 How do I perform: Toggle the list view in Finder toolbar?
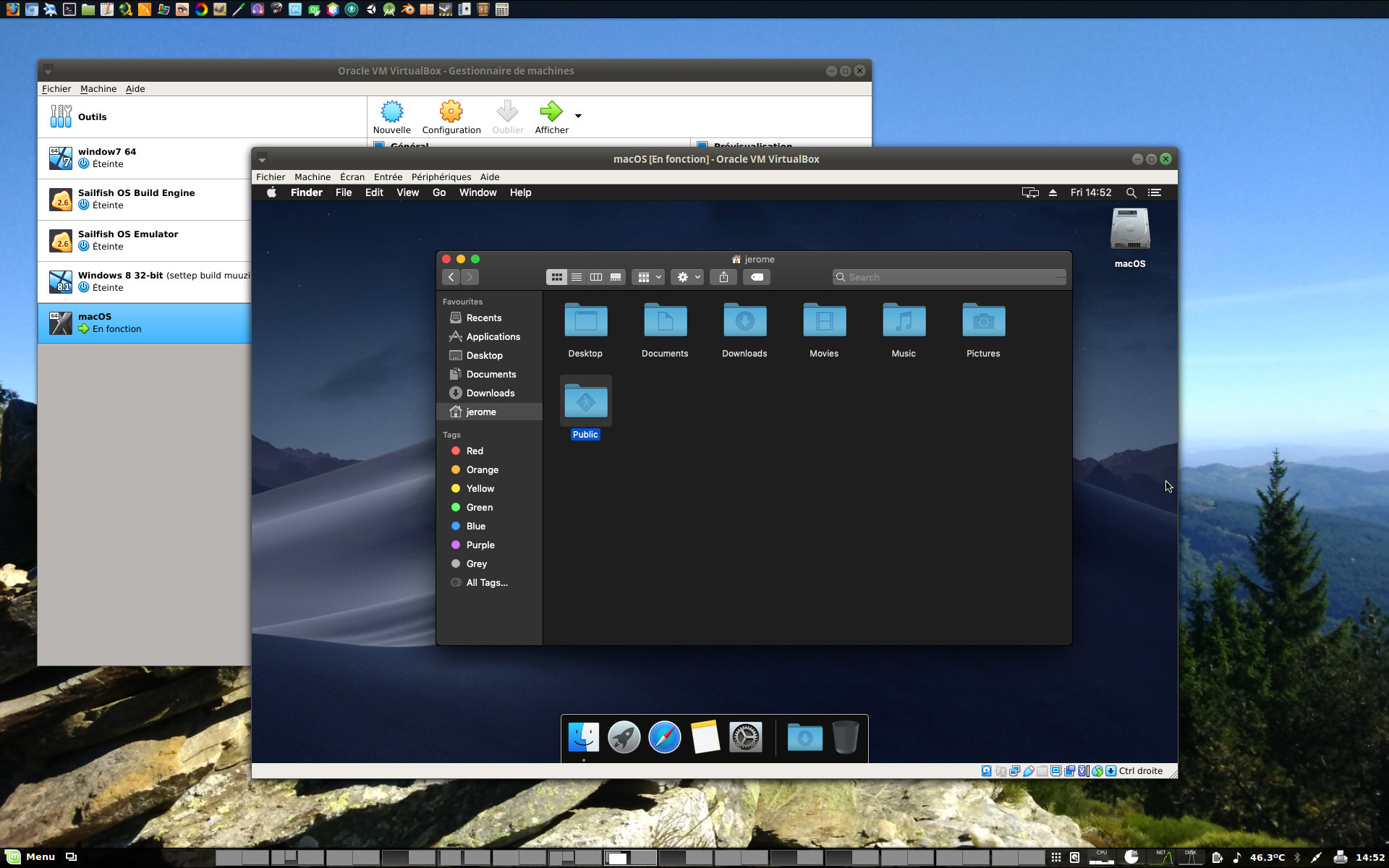(576, 277)
